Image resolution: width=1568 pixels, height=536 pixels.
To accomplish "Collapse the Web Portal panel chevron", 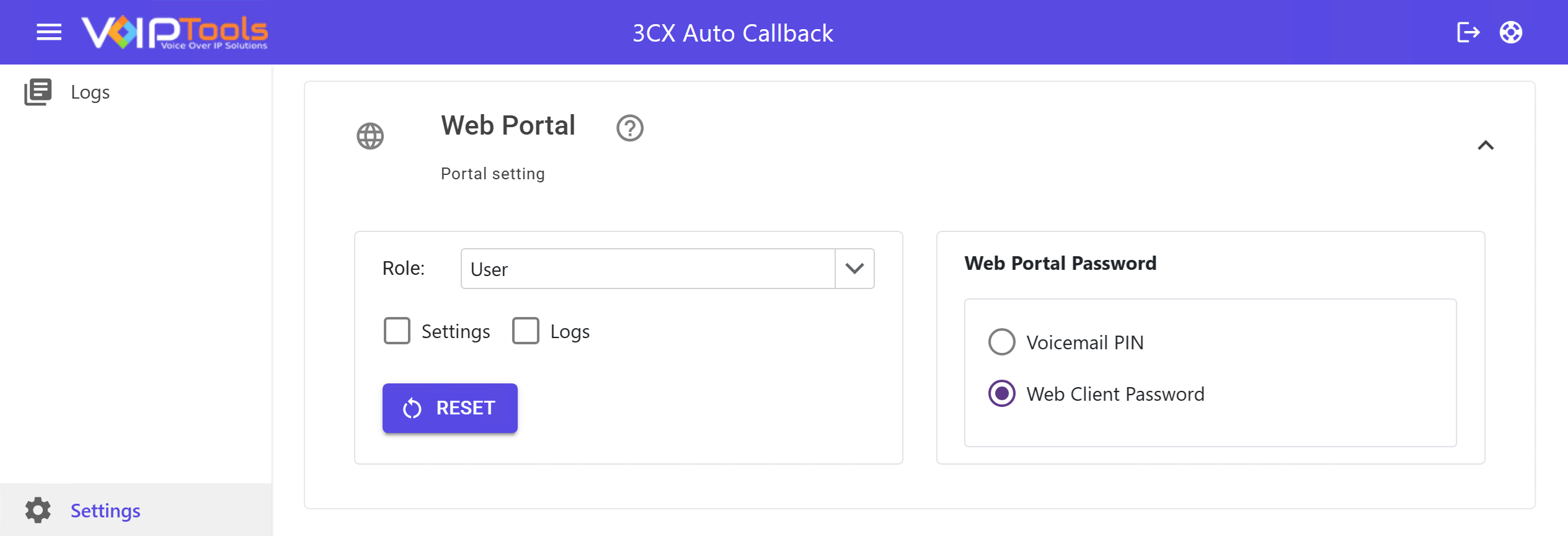I will point(1486,145).
